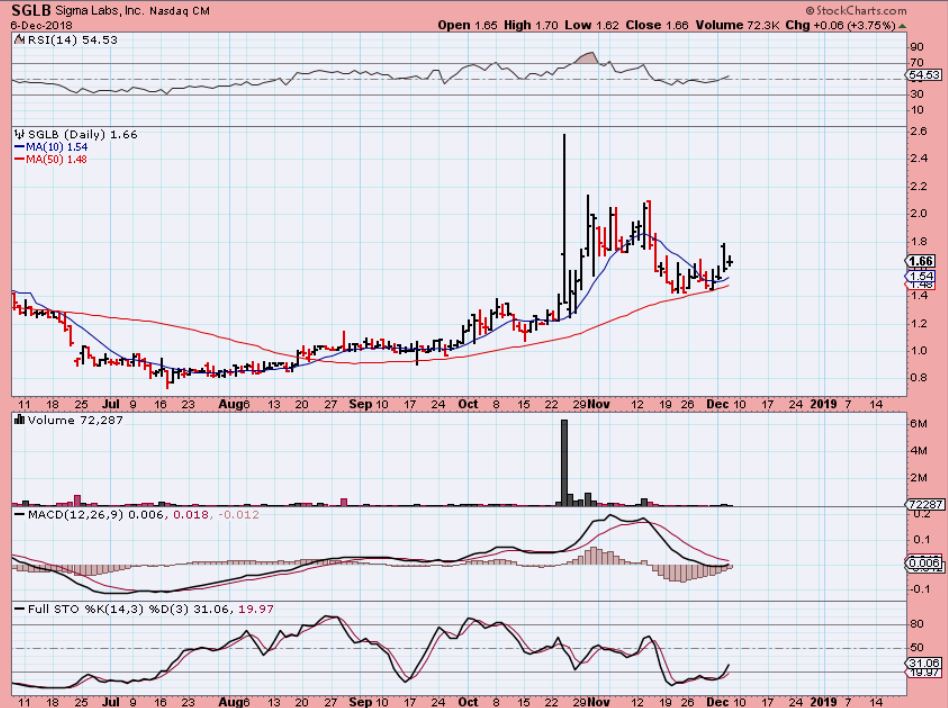Image resolution: width=948 pixels, height=708 pixels.
Task: Click the Sigma Labs, Inc. company name
Action: [100, 10]
